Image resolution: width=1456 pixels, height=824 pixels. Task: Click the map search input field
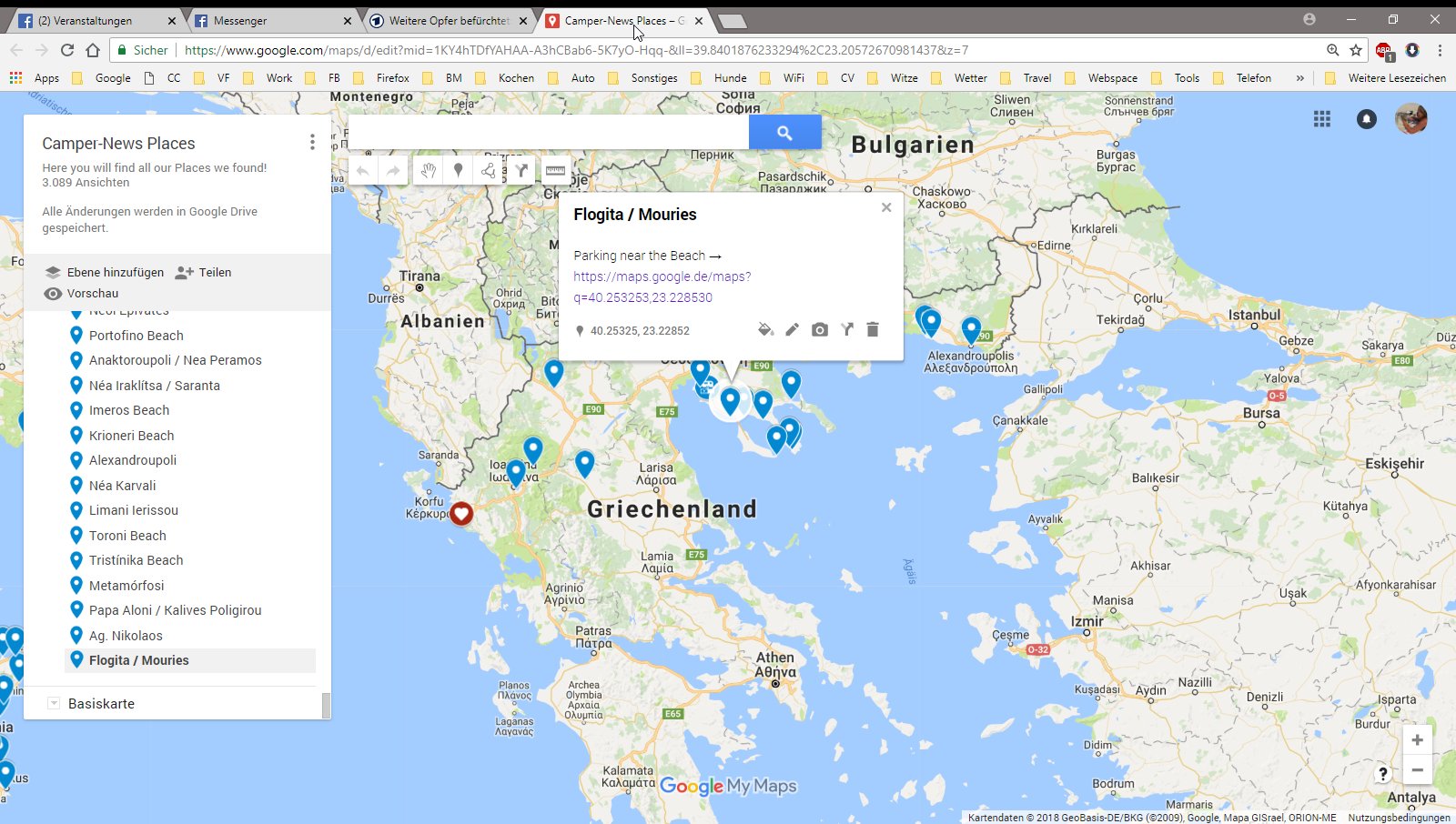coord(549,133)
